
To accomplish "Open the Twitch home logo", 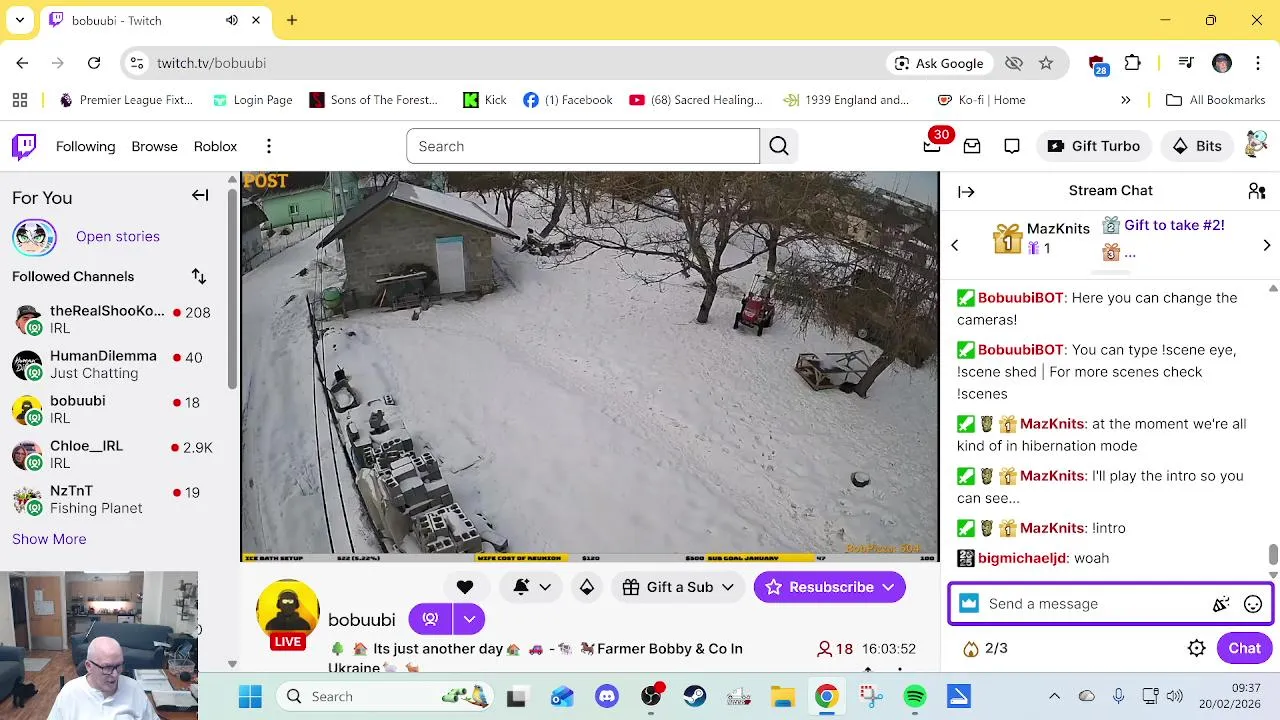I will click(24, 146).
